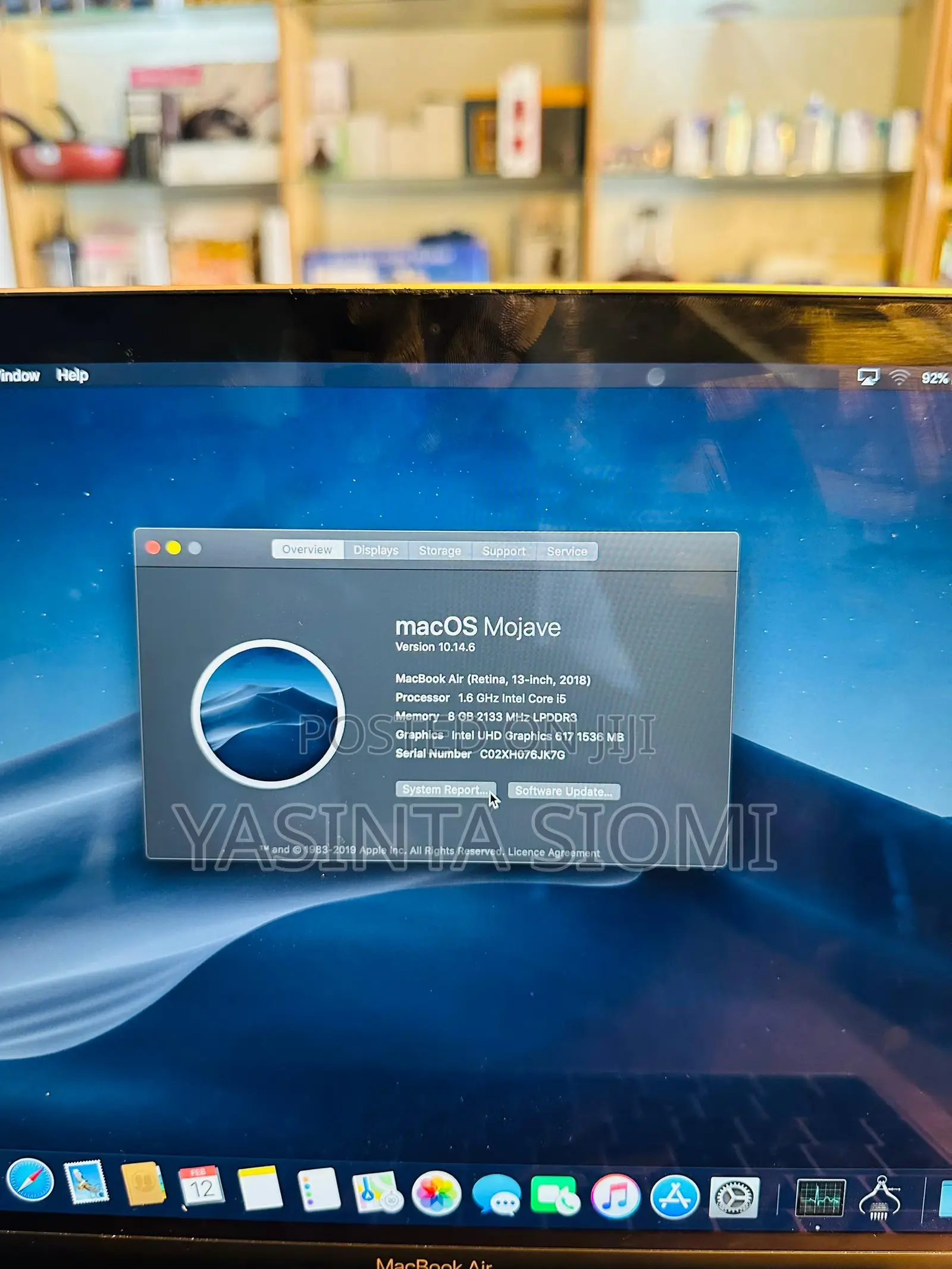952x1269 pixels.
Task: Click '8 GB 2133 MHz LPDDR3' memory value
Action: [x=512, y=717]
